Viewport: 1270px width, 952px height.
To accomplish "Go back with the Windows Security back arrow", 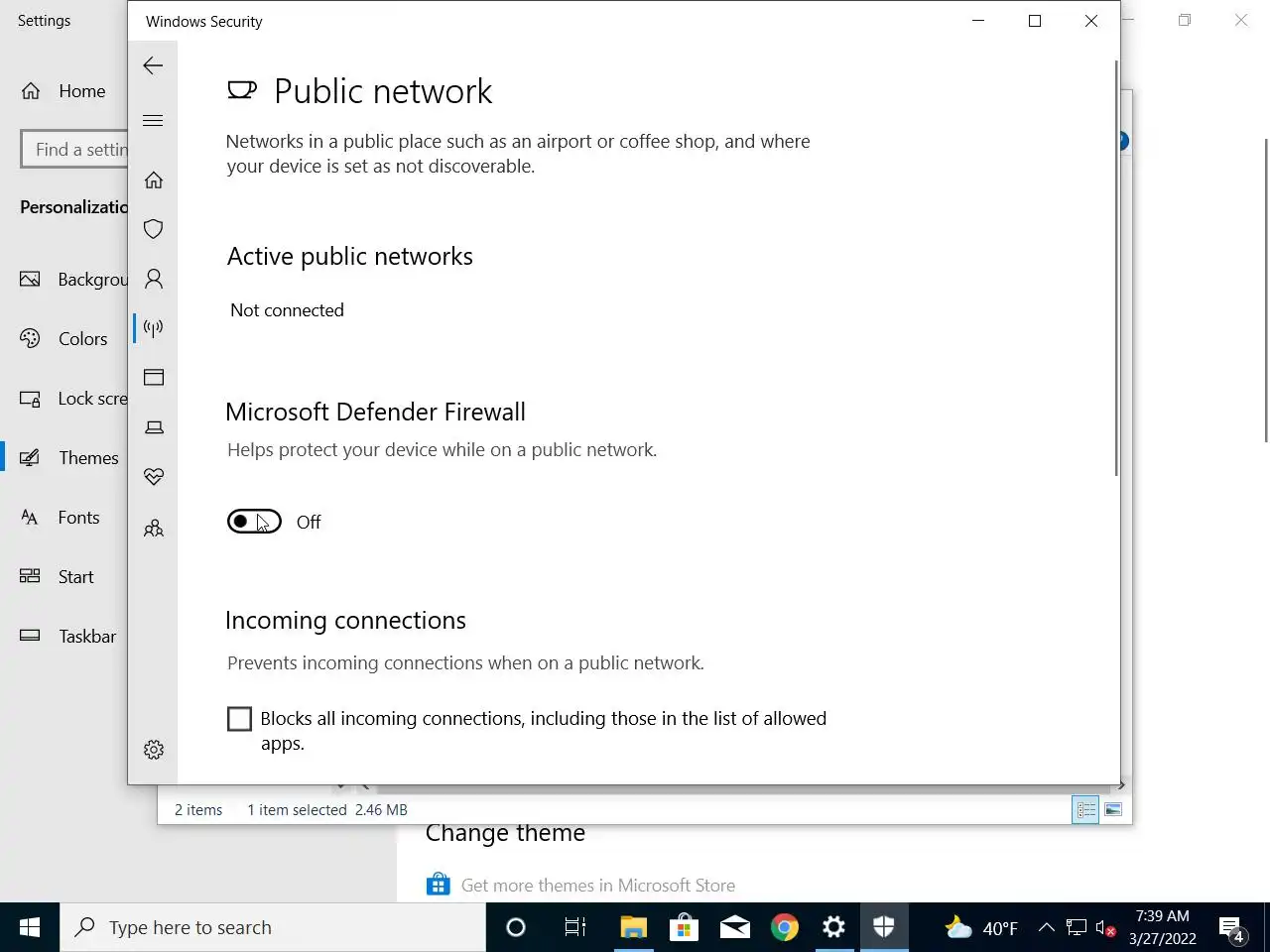I will click(x=153, y=65).
